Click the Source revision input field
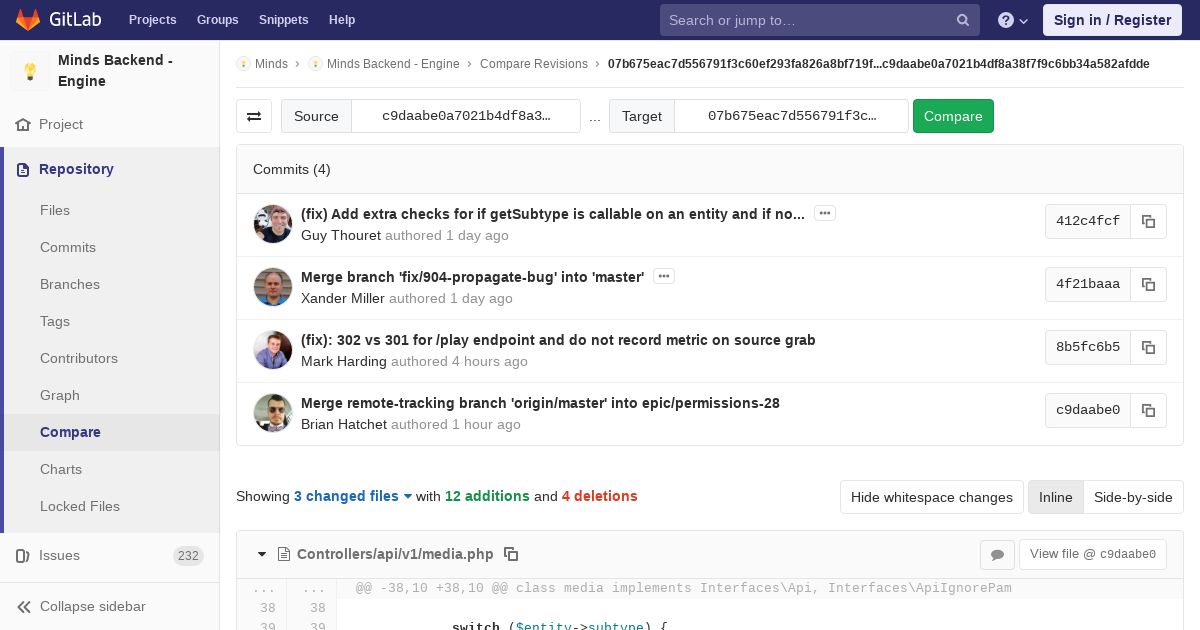 [x=466, y=116]
